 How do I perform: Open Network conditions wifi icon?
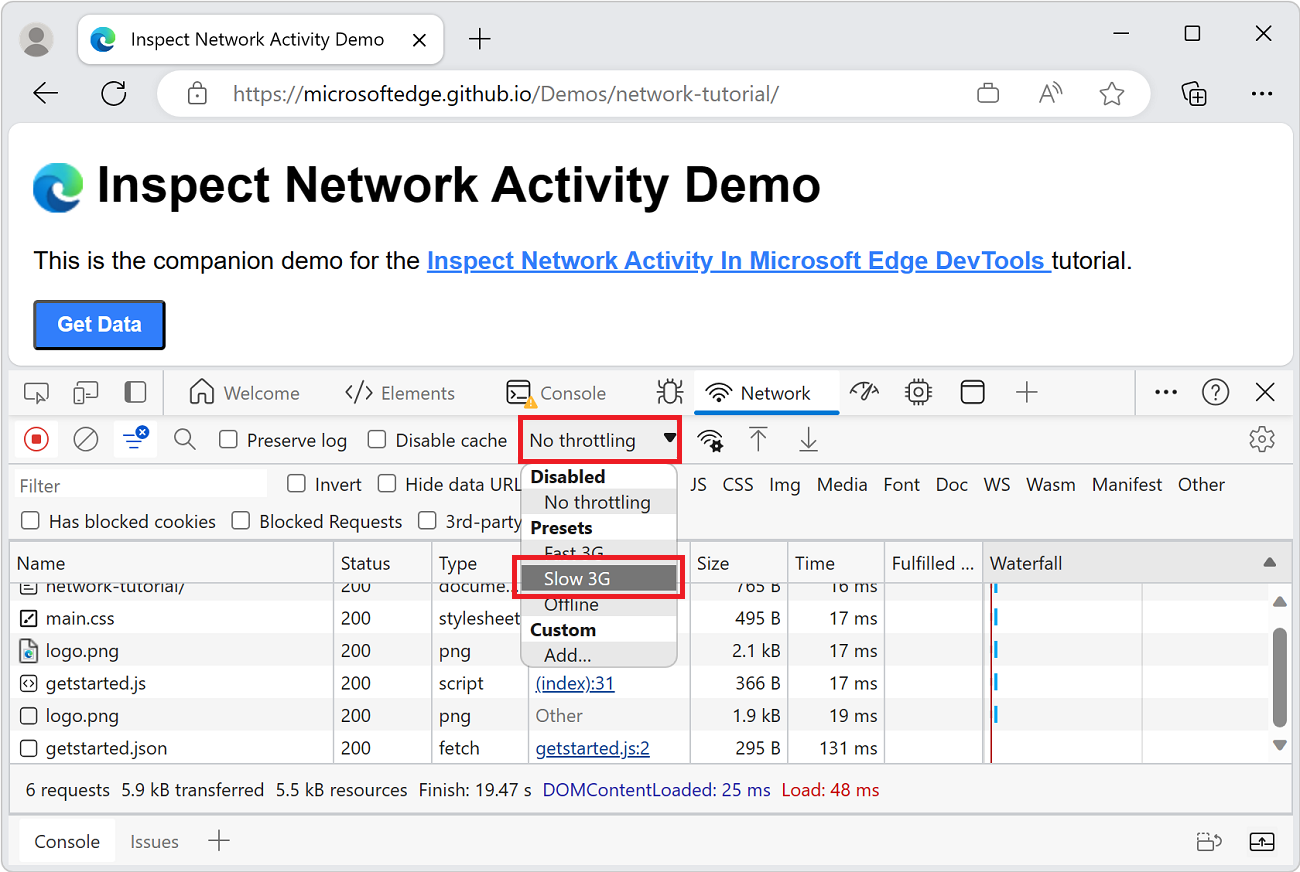pos(711,440)
